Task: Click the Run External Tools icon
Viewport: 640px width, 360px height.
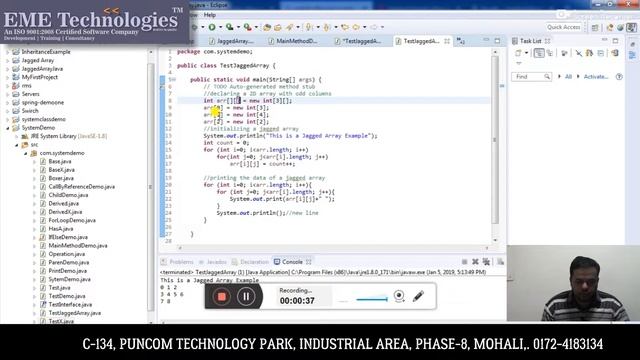Action: pos(247,27)
